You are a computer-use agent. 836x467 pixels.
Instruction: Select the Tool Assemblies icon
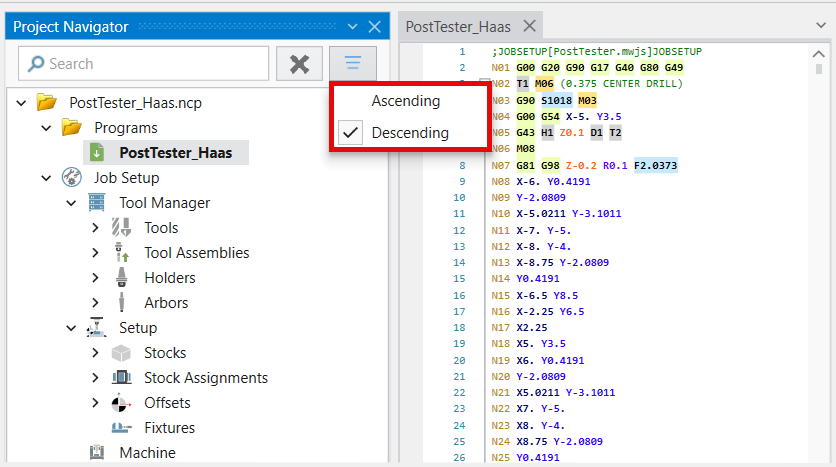[x=121, y=253]
